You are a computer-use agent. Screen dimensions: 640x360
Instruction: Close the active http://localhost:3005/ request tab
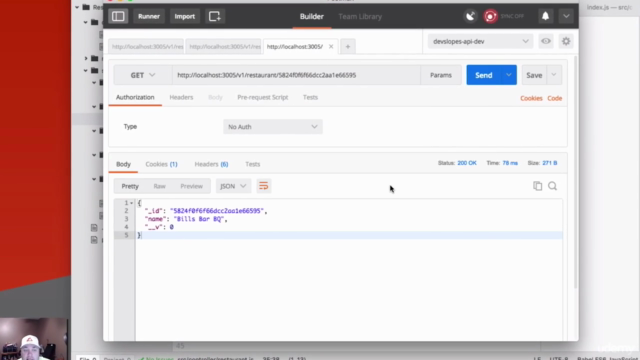pyautogui.click(x=331, y=47)
